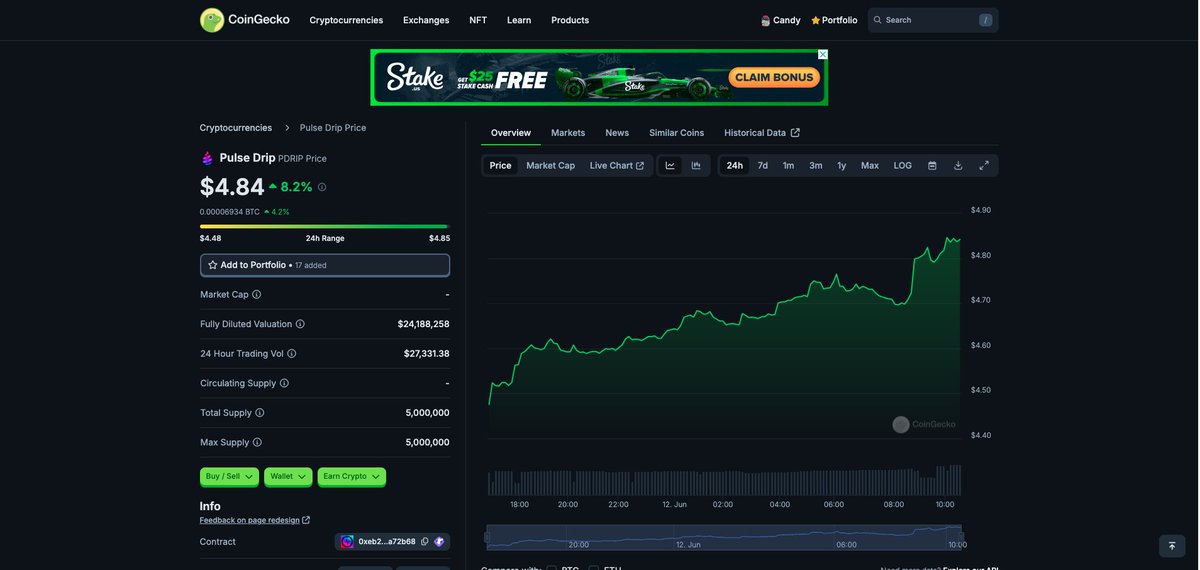Viewport: 1200px width, 570px height.
Task: Show the Total Supply info tooltip
Action: point(260,413)
